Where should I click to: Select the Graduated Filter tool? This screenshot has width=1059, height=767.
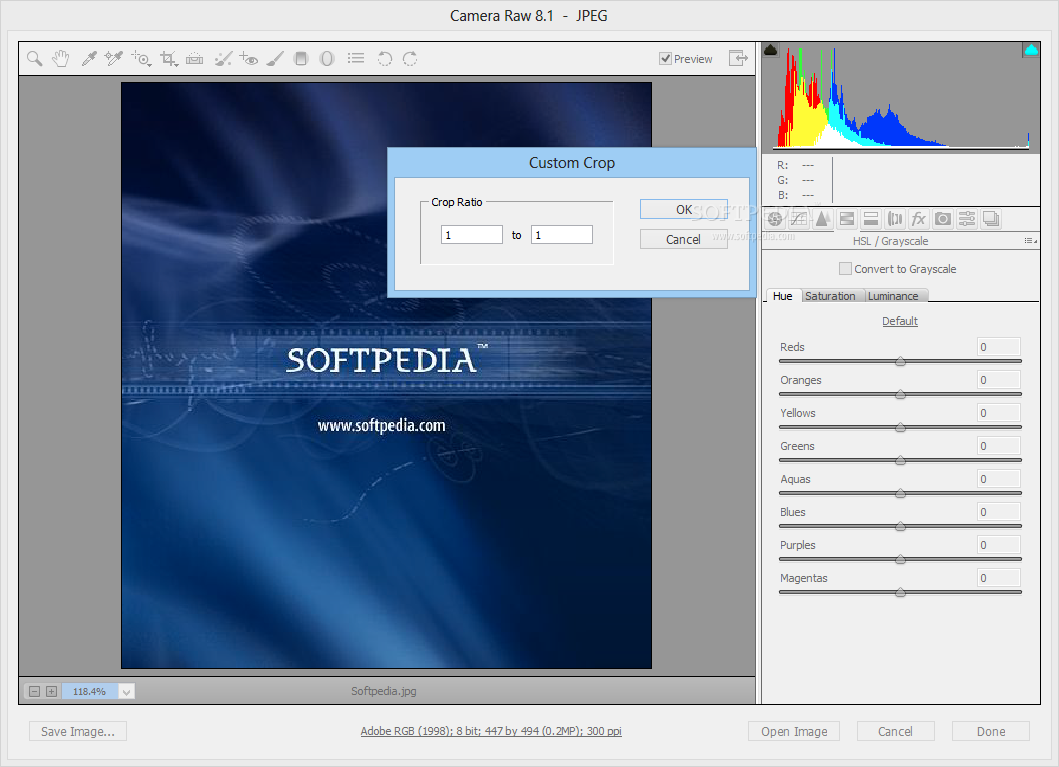click(301, 59)
